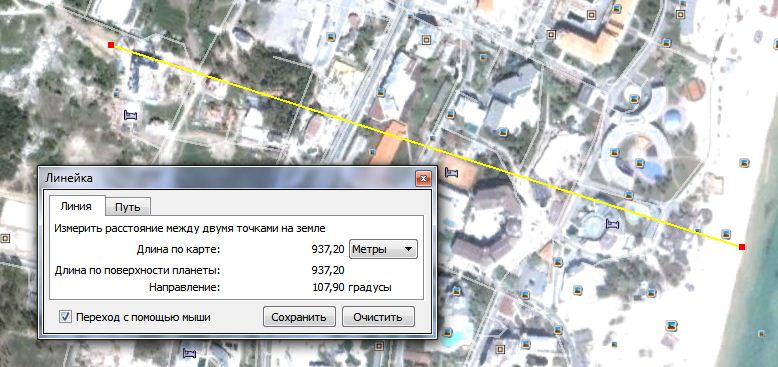Image resolution: width=778 pixels, height=367 pixels.
Task: Click lodging bed icon beneath the ruler dialog
Action: tap(189, 354)
